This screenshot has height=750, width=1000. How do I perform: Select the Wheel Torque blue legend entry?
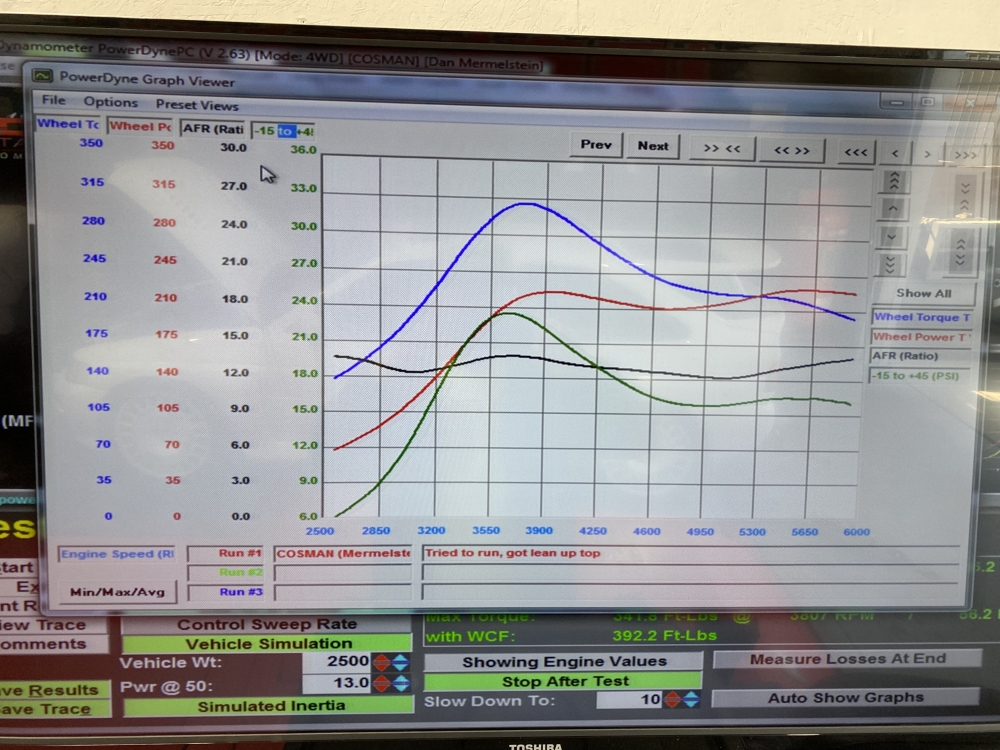pos(921,317)
